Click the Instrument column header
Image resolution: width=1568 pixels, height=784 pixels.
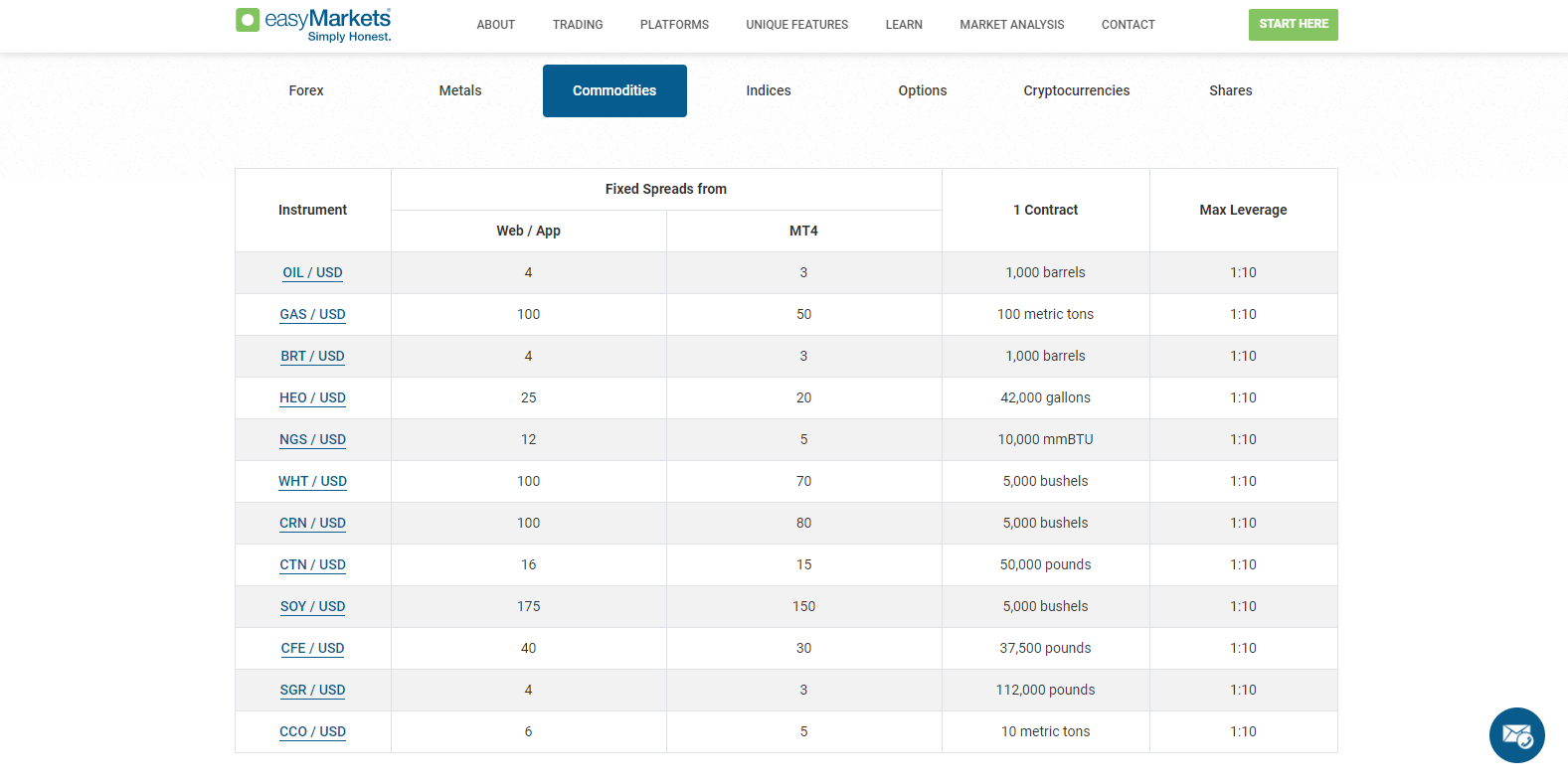tap(312, 210)
